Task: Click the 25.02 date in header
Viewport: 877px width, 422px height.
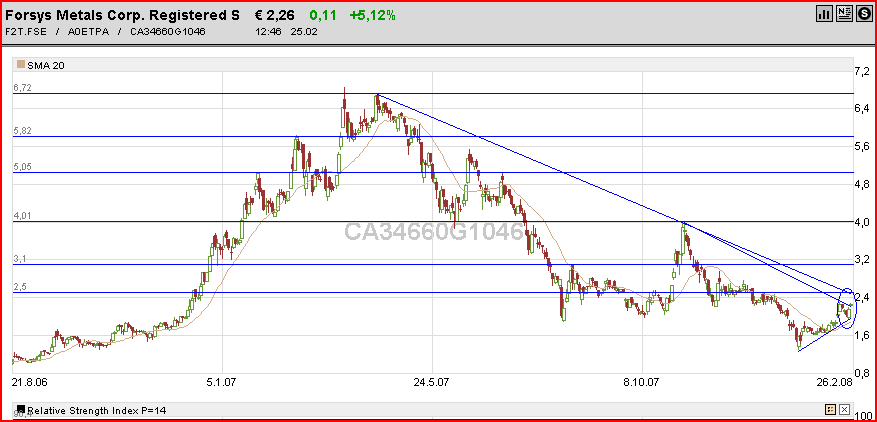Action: point(304,31)
